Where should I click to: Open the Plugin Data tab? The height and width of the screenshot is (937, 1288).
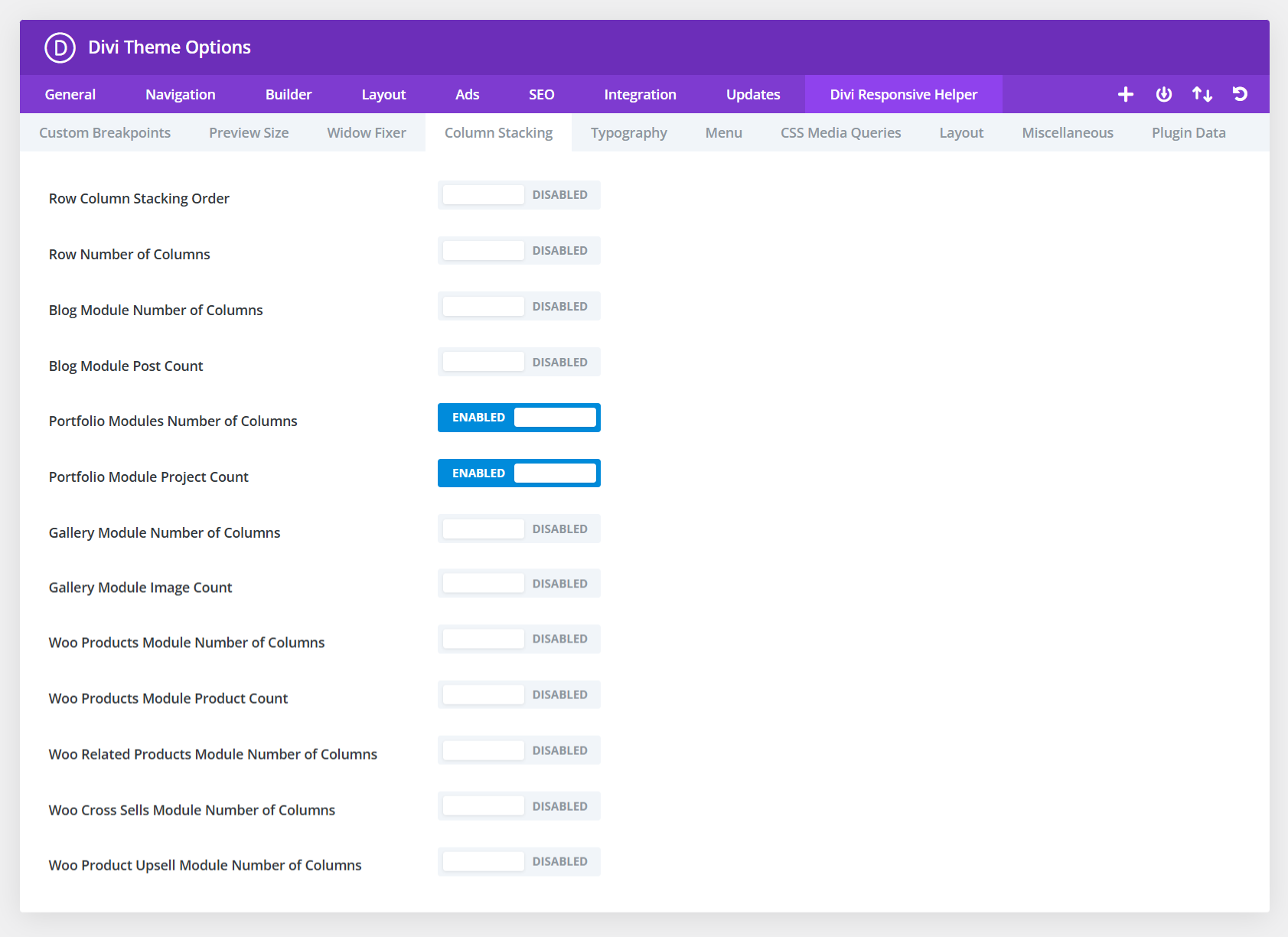pos(1188,132)
